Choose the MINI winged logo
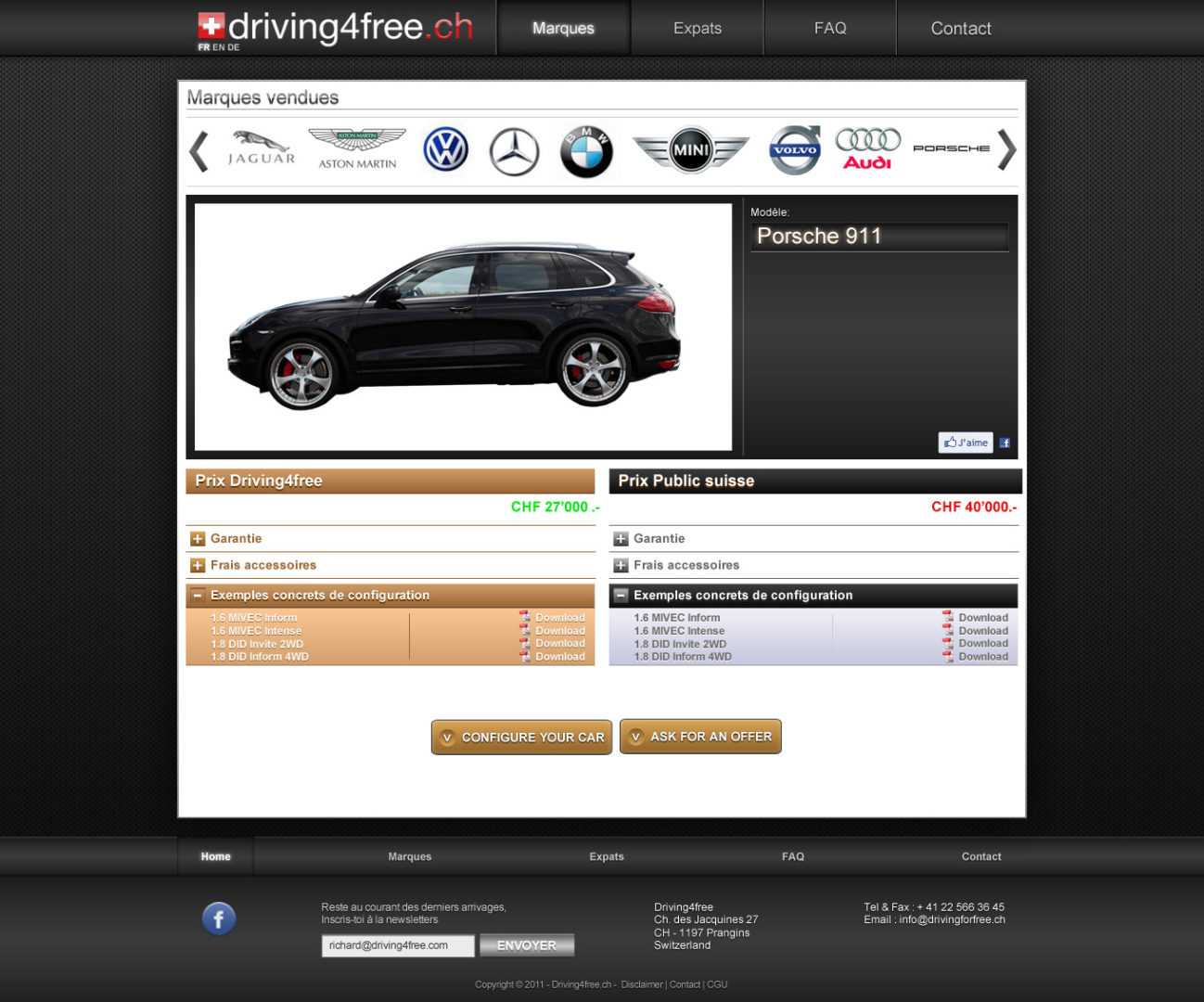This screenshot has width=1204, height=1002. 691,149
